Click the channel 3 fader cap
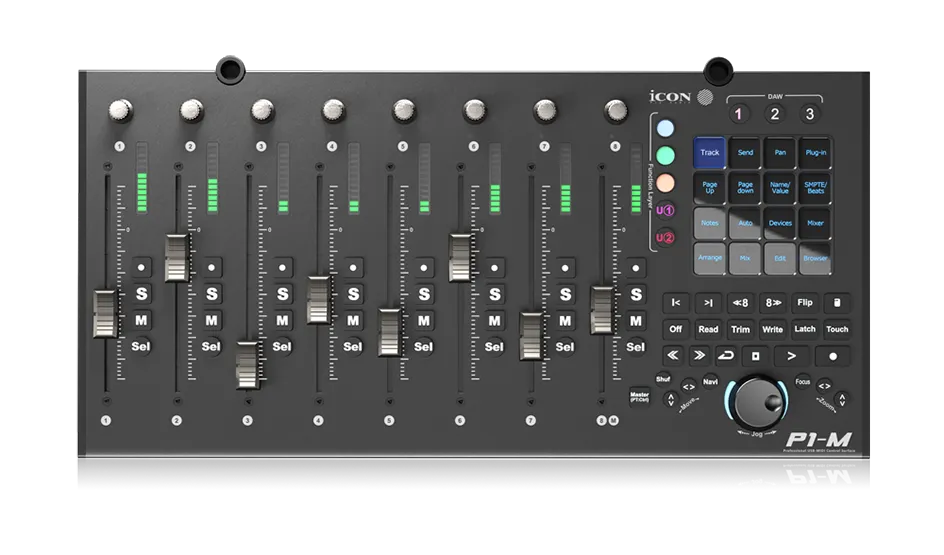Screen dimensions: 944x555 tap(247, 365)
